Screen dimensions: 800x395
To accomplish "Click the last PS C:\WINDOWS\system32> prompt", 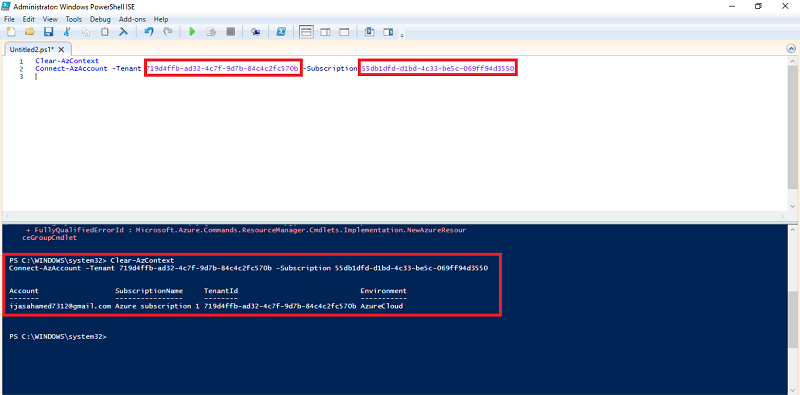I will click(x=58, y=337).
